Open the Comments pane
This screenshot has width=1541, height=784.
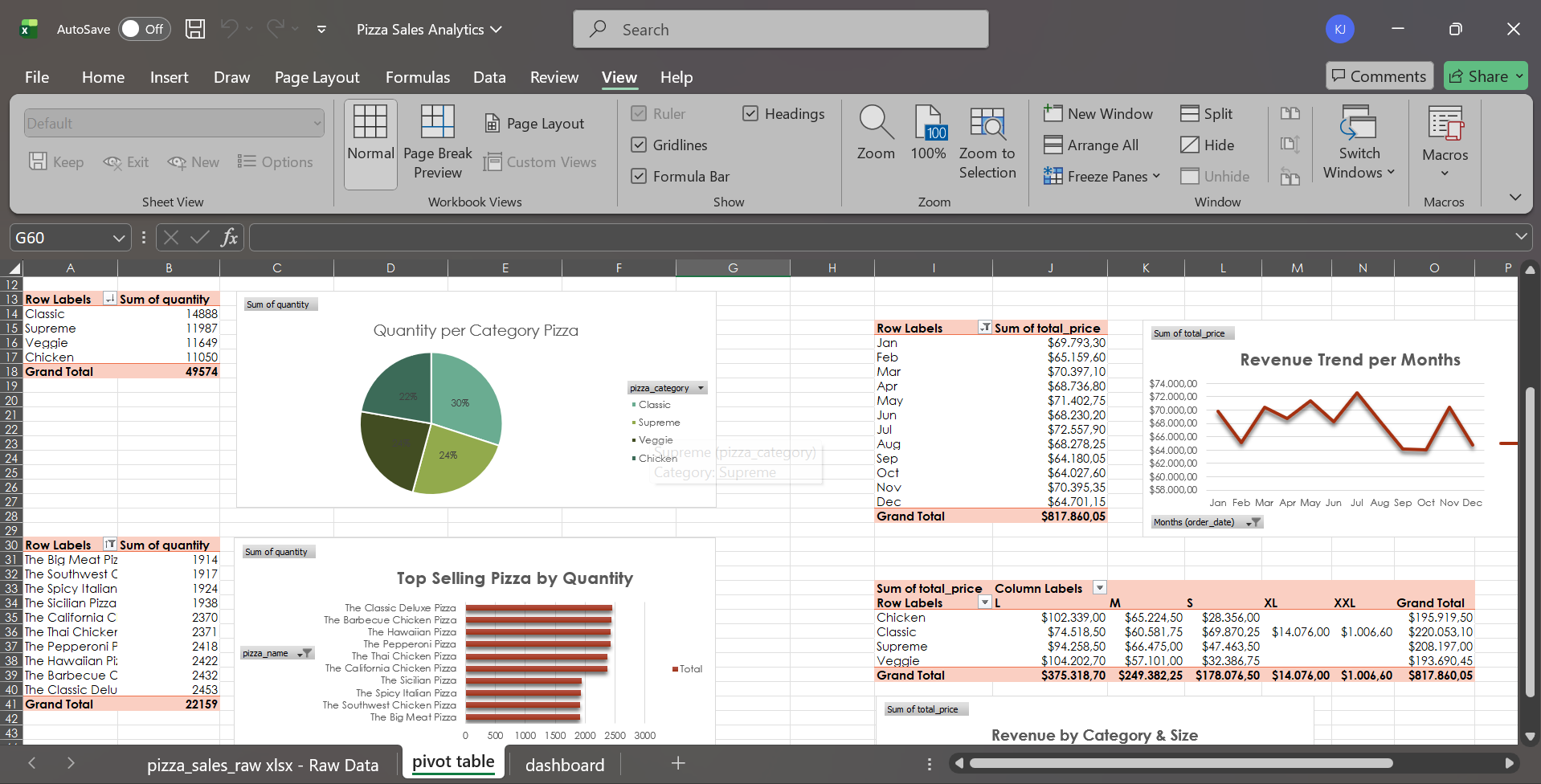tap(1379, 76)
